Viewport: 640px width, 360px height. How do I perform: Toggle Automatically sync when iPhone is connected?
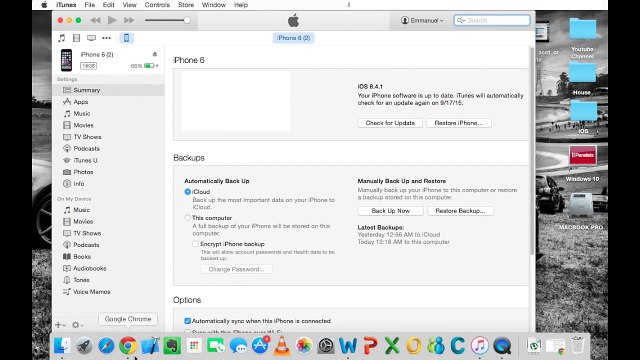tap(187, 321)
